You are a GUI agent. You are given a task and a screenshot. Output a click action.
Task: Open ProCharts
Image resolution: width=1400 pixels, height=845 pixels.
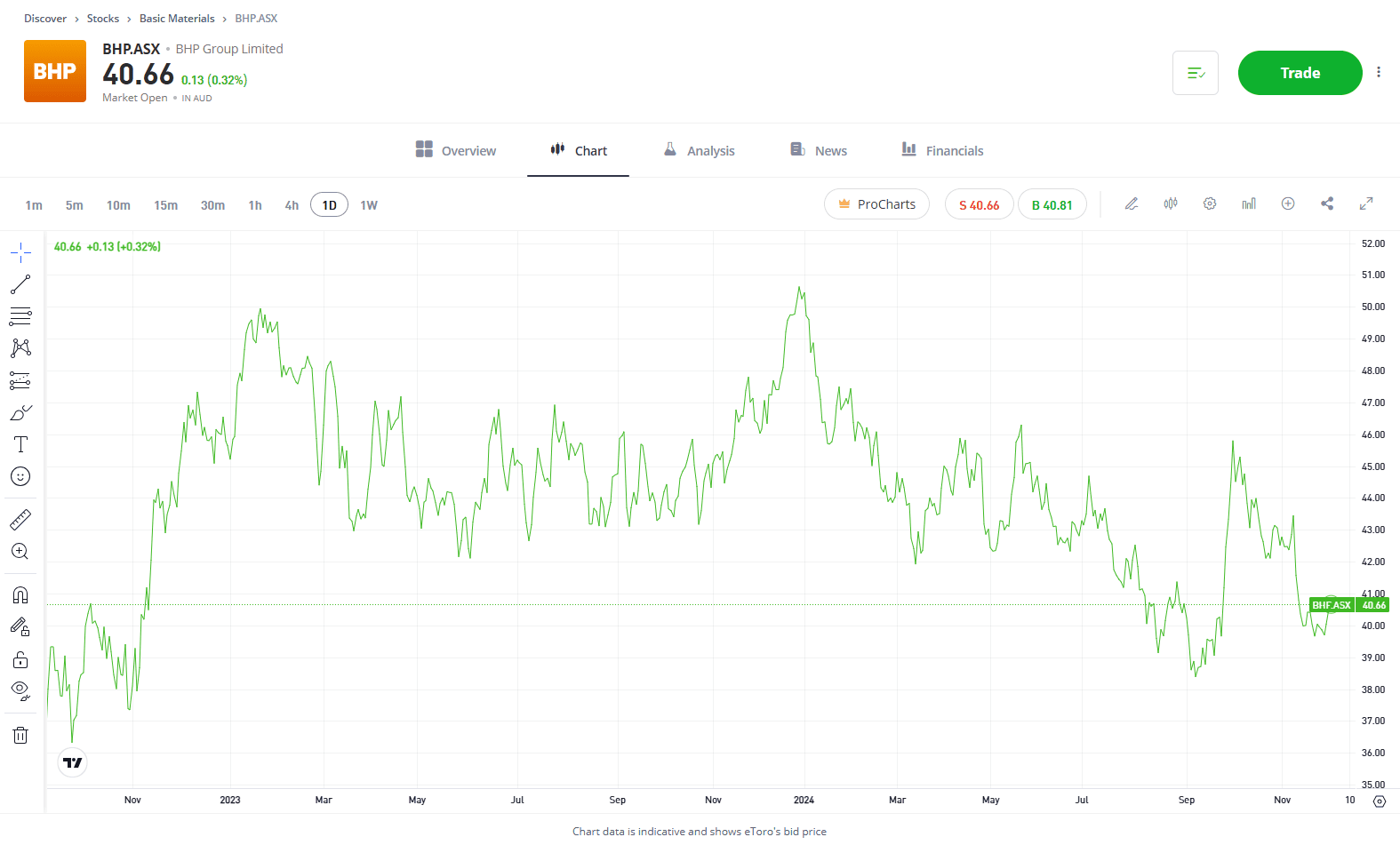click(876, 204)
